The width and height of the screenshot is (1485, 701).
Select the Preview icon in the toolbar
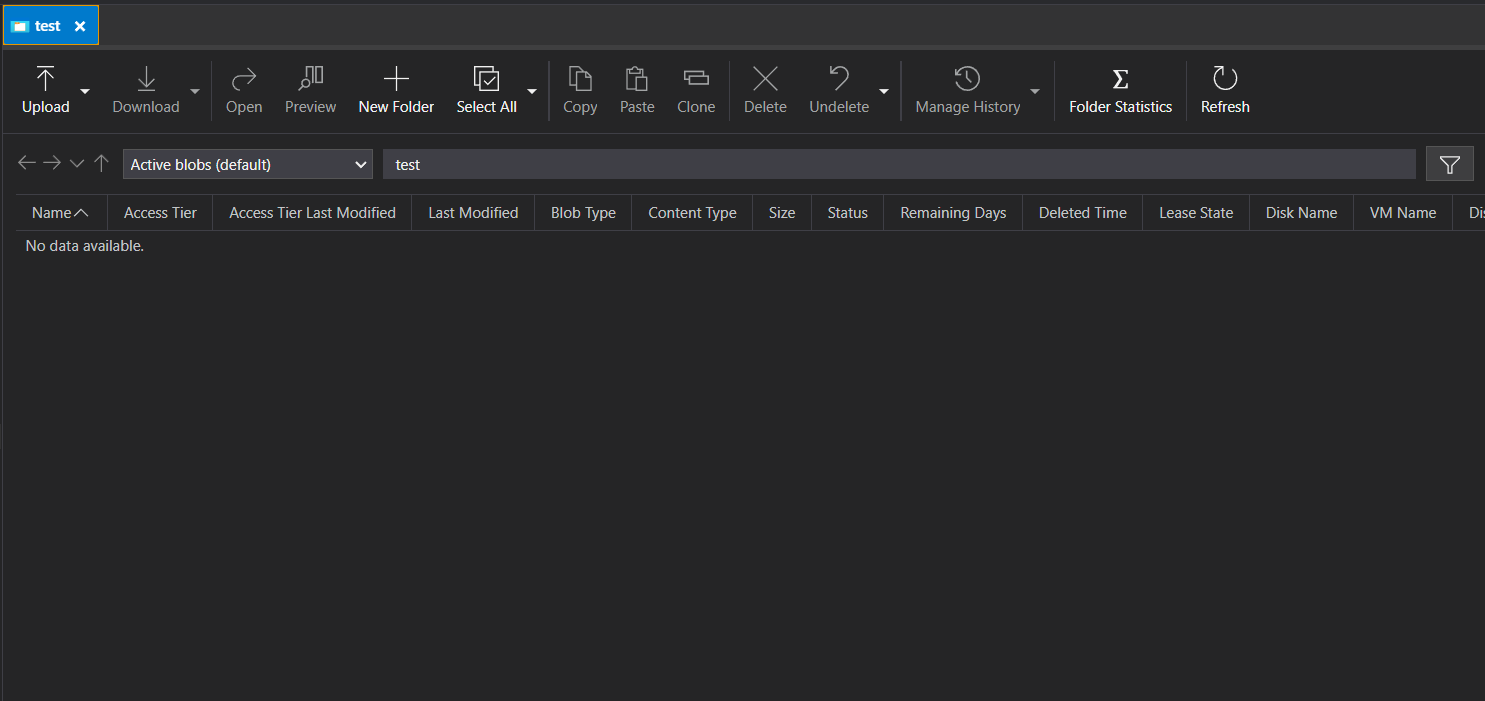[310, 89]
